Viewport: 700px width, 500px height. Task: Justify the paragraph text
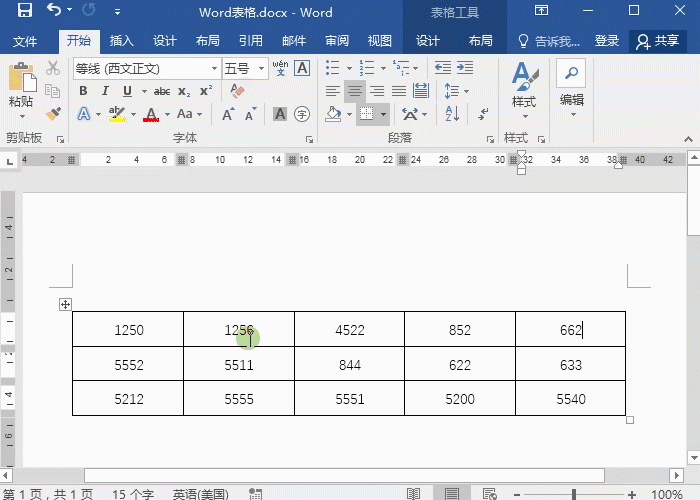click(399, 91)
